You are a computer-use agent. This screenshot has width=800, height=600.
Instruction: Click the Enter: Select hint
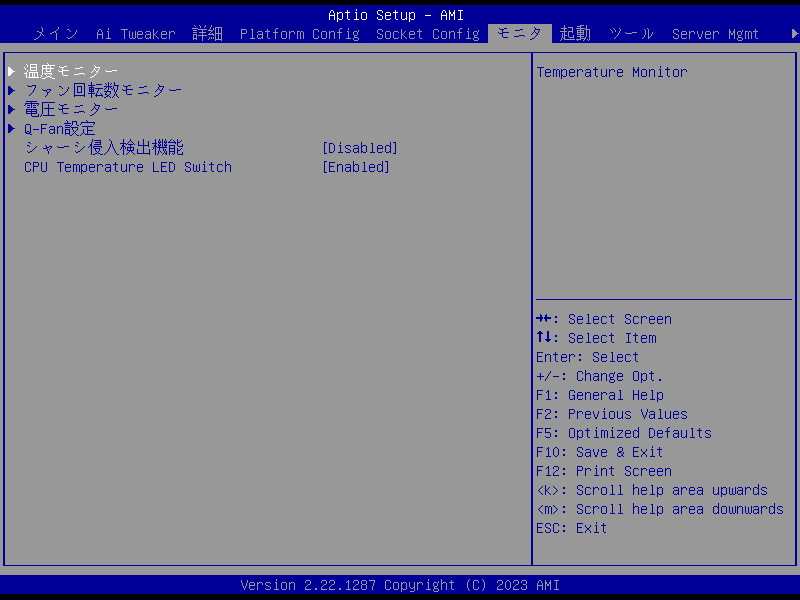(587, 357)
